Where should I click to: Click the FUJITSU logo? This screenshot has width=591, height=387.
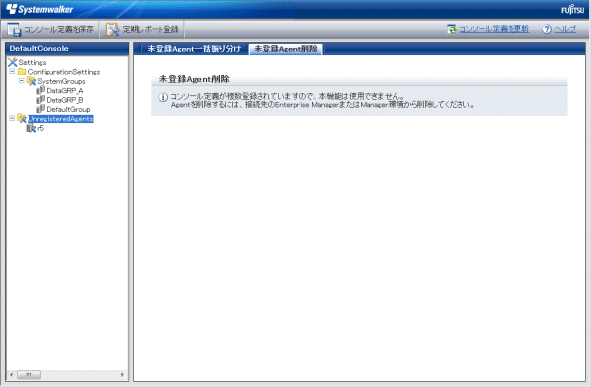[x=573, y=9]
